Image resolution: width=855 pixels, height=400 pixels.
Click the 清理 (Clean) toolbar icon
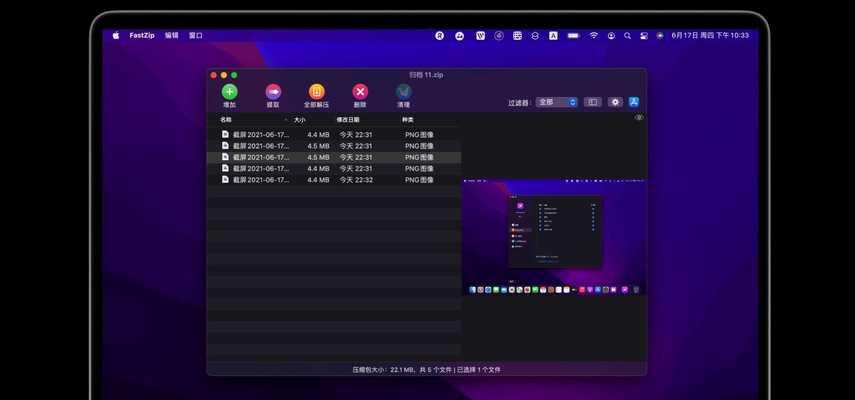[404, 92]
